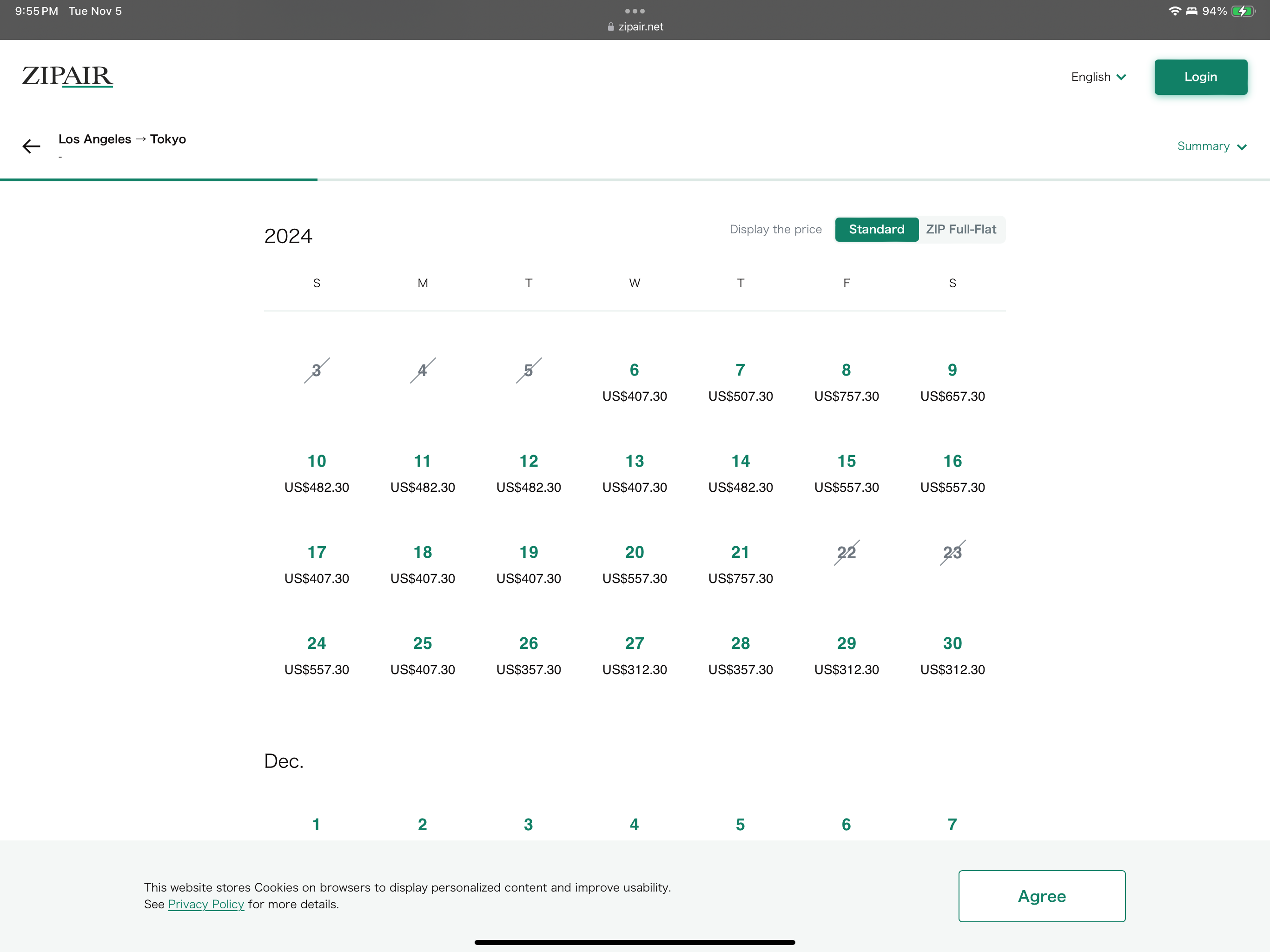
Task: Click the Los Angeles → Tokyo route text
Action: 122,139
